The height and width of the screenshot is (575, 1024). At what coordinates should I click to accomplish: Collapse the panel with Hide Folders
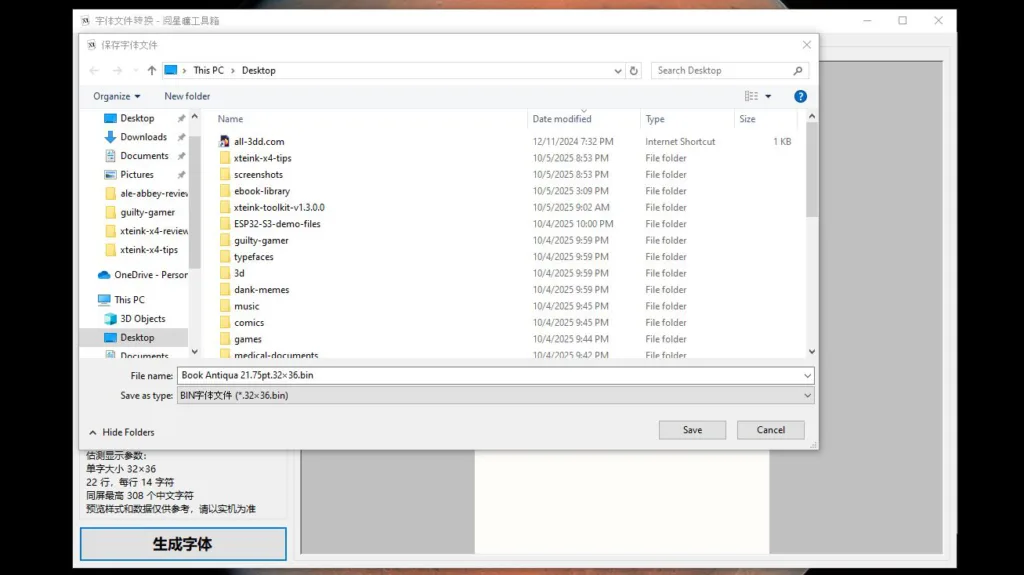point(122,433)
